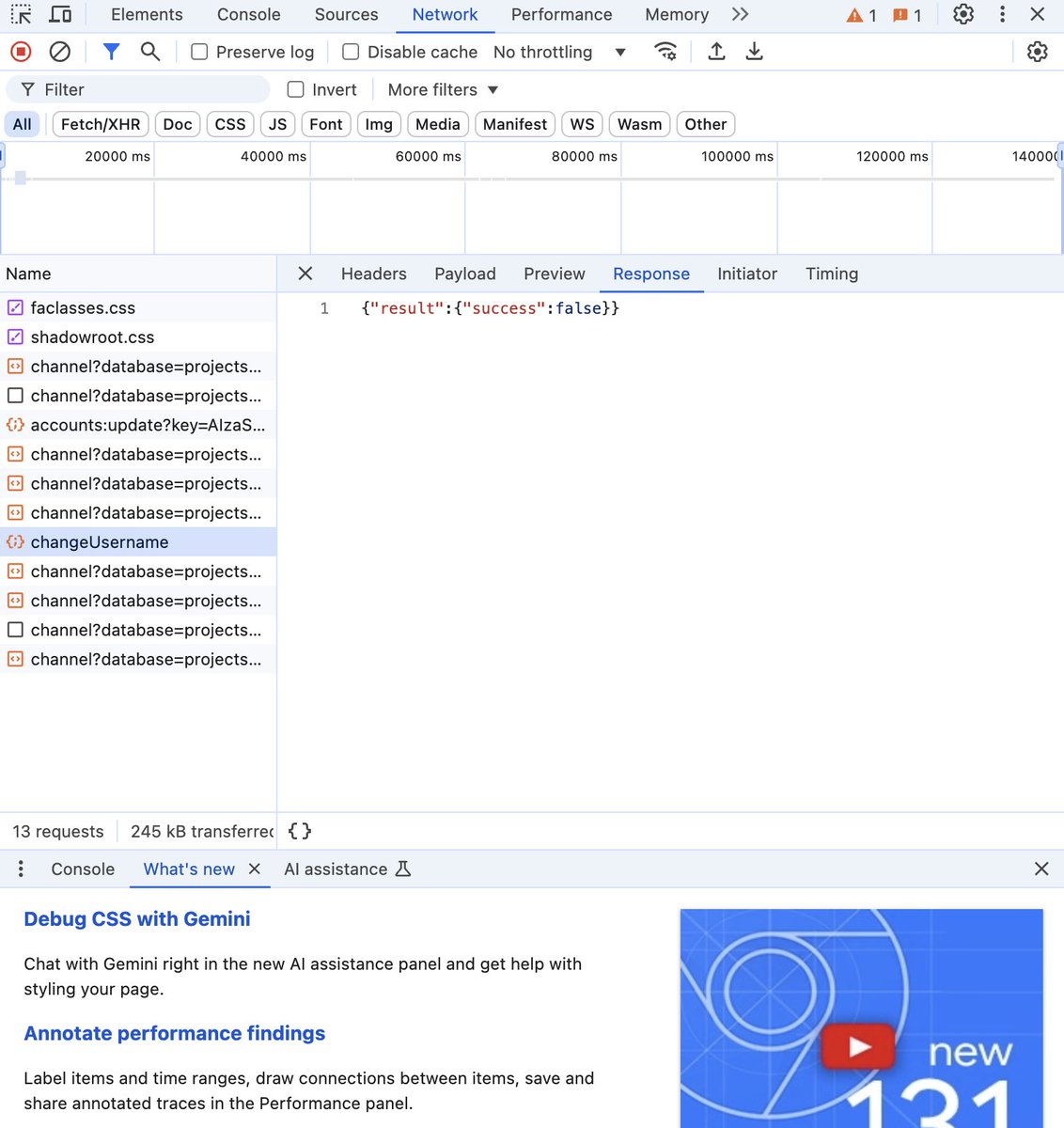Open the Initiator request tab

[747, 274]
